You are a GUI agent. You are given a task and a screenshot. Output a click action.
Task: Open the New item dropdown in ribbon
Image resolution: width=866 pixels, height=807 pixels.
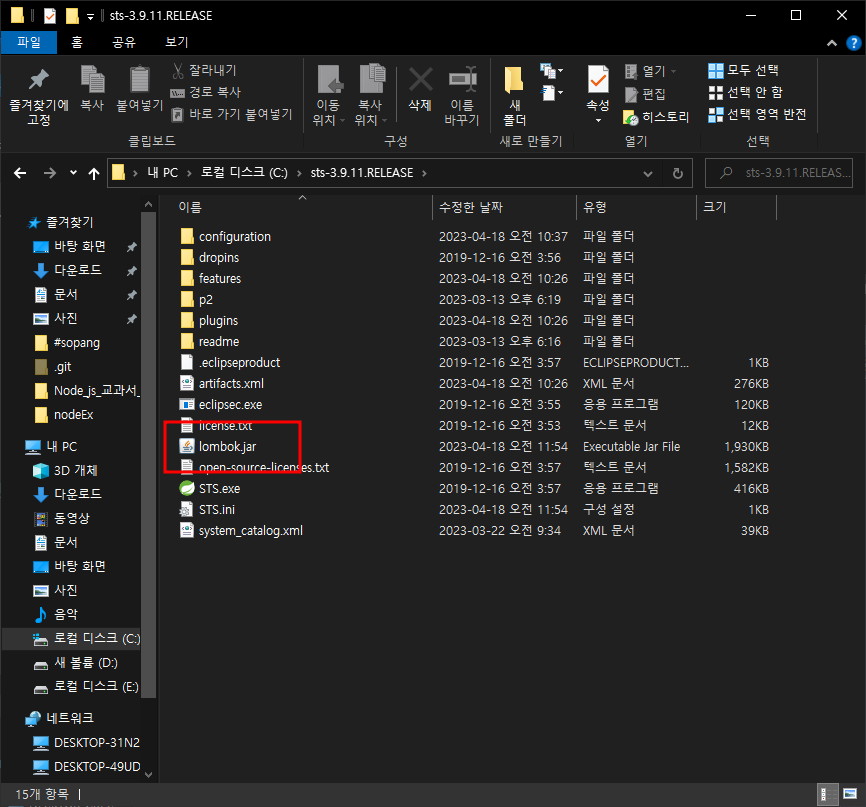tap(552, 71)
